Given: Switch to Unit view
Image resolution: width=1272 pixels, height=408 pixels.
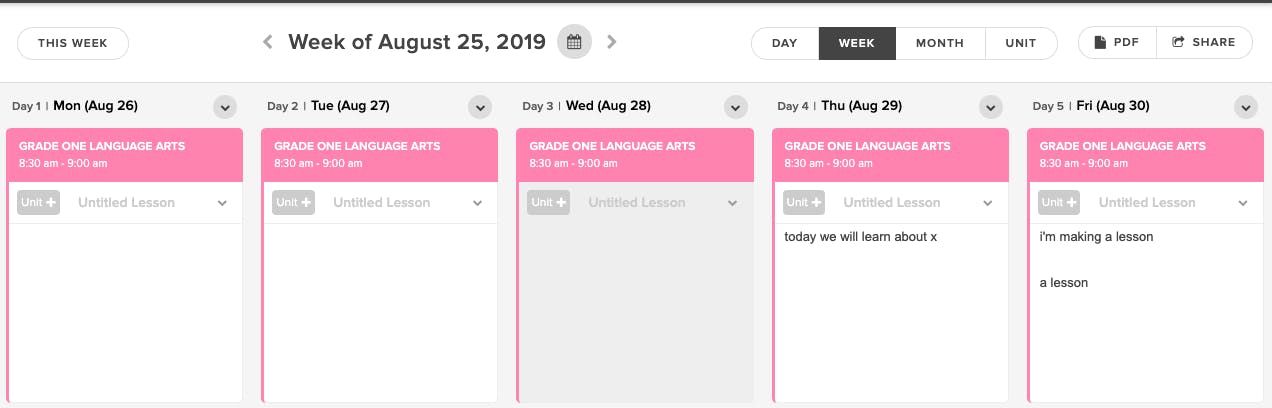Looking at the screenshot, I should tap(1021, 43).
